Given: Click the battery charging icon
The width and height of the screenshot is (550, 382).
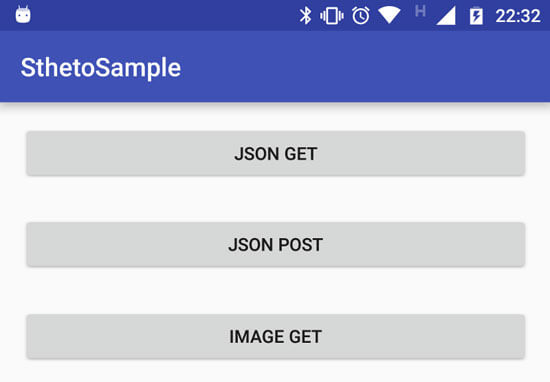Looking at the screenshot, I should click(476, 16).
